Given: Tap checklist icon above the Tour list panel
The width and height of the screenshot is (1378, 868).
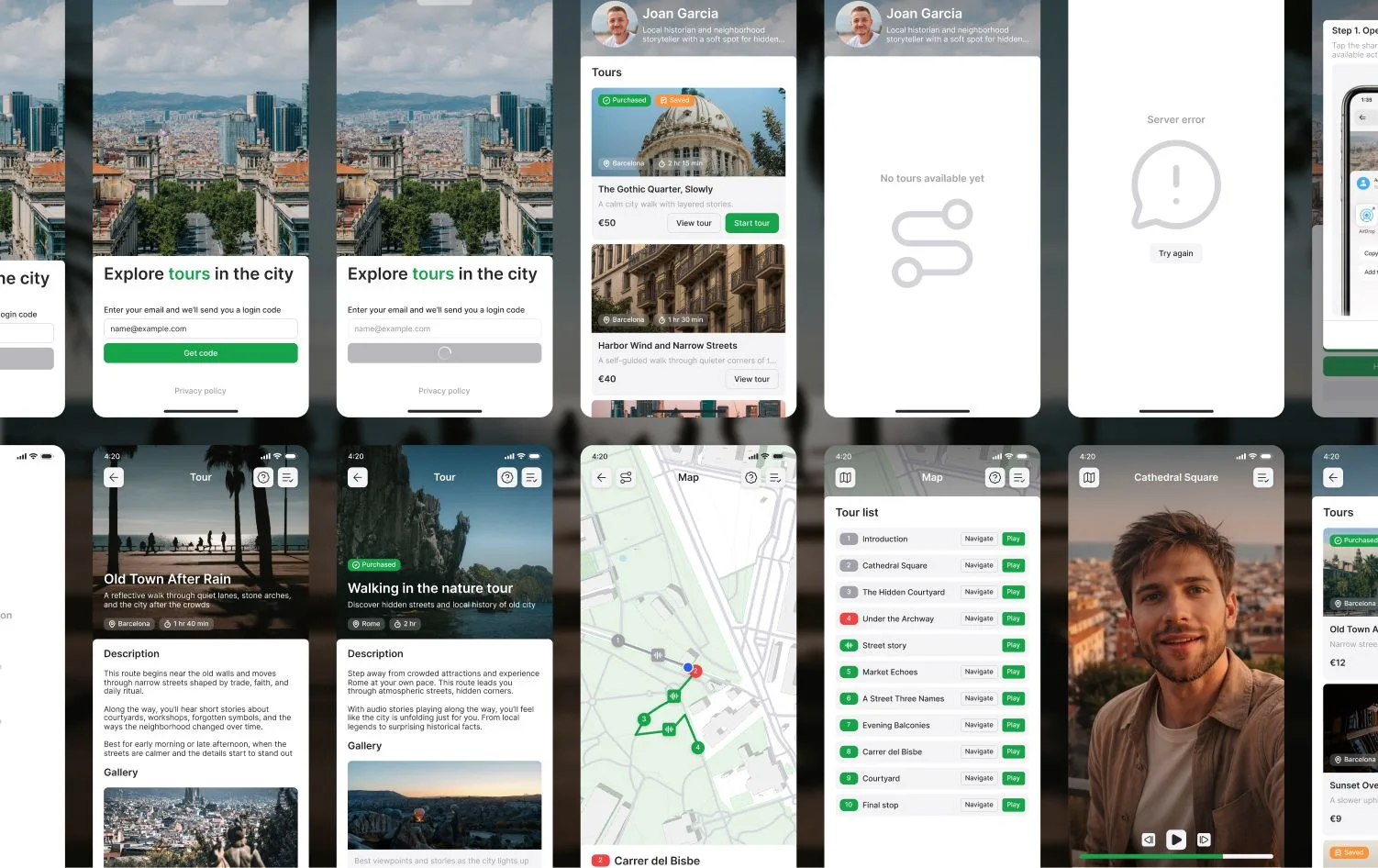Looking at the screenshot, I should [x=1019, y=477].
